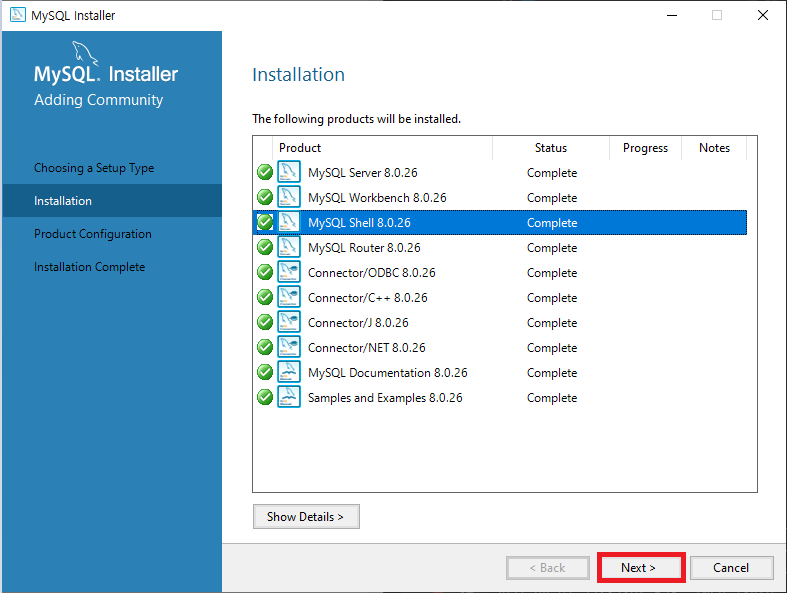
Task: Select Samples and Examples 8.0.26 row text
Action: coord(385,398)
